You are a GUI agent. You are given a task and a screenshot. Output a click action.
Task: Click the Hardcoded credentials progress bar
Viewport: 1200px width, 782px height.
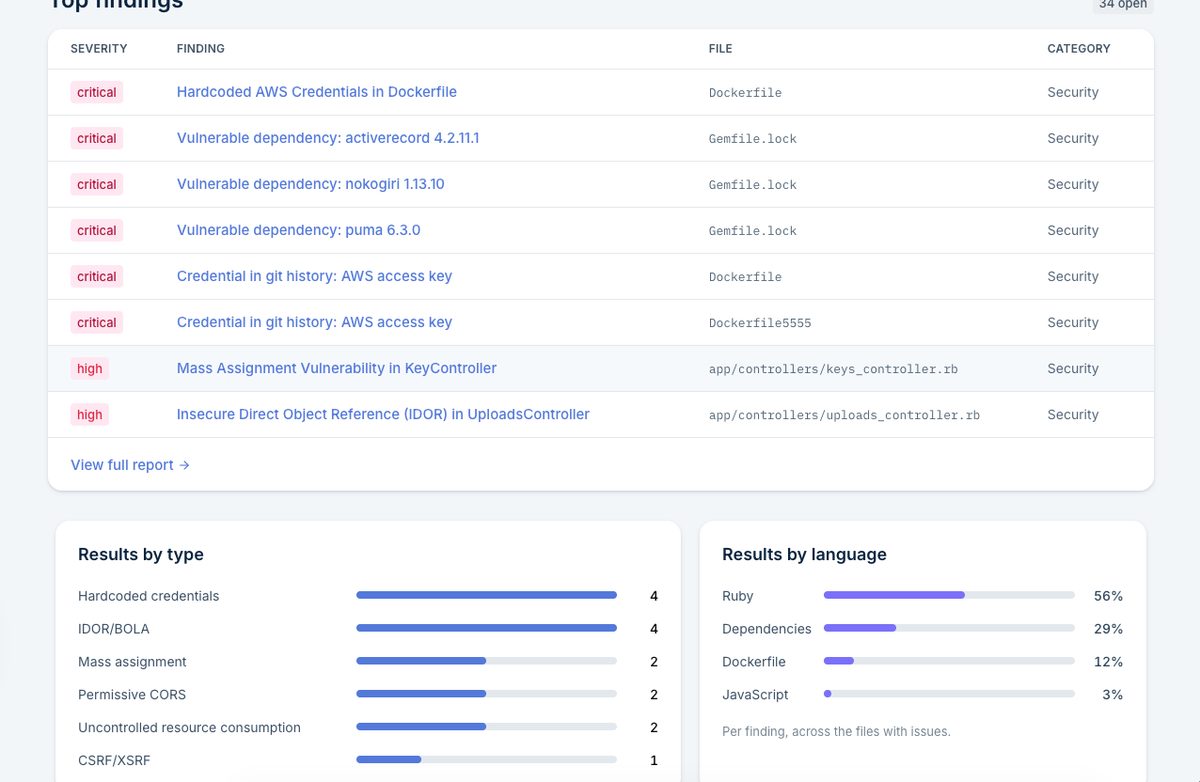point(486,595)
